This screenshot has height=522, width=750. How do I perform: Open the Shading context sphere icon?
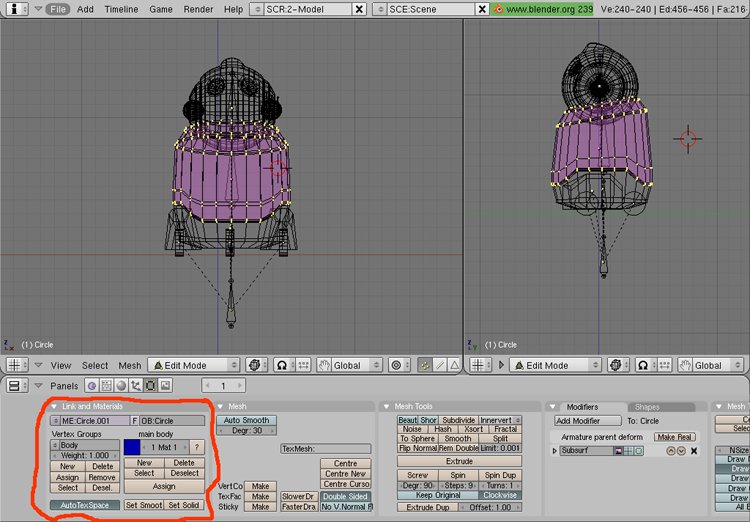[121, 385]
